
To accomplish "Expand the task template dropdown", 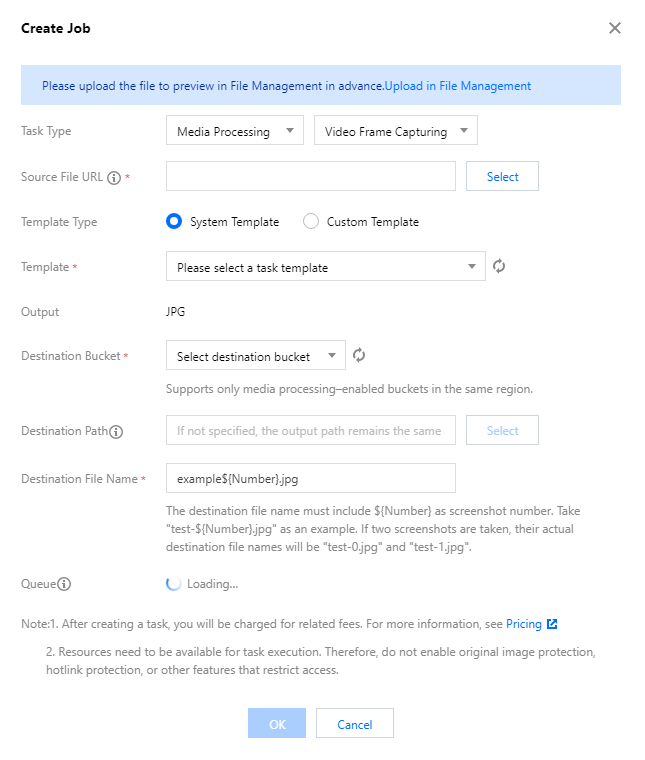I will [x=326, y=266].
